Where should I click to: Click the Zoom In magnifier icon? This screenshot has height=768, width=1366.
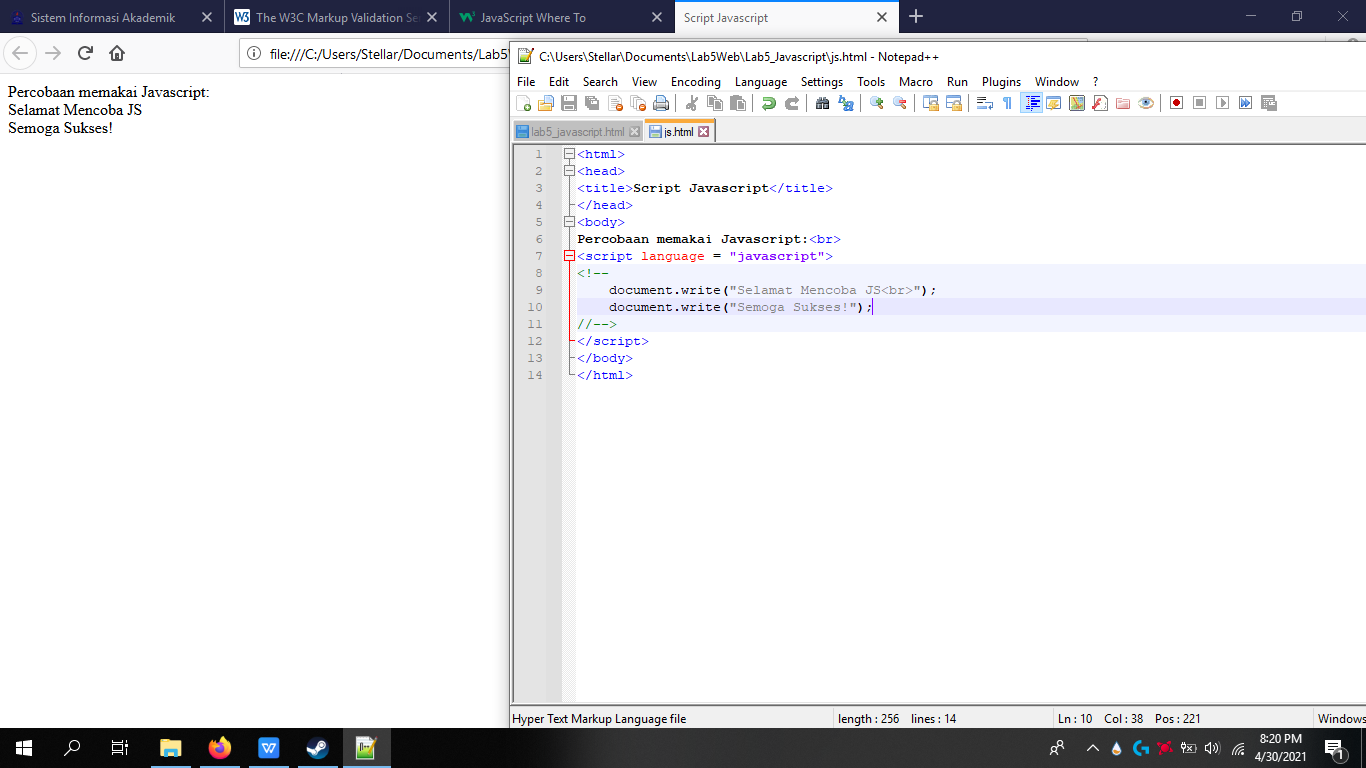tap(876, 103)
